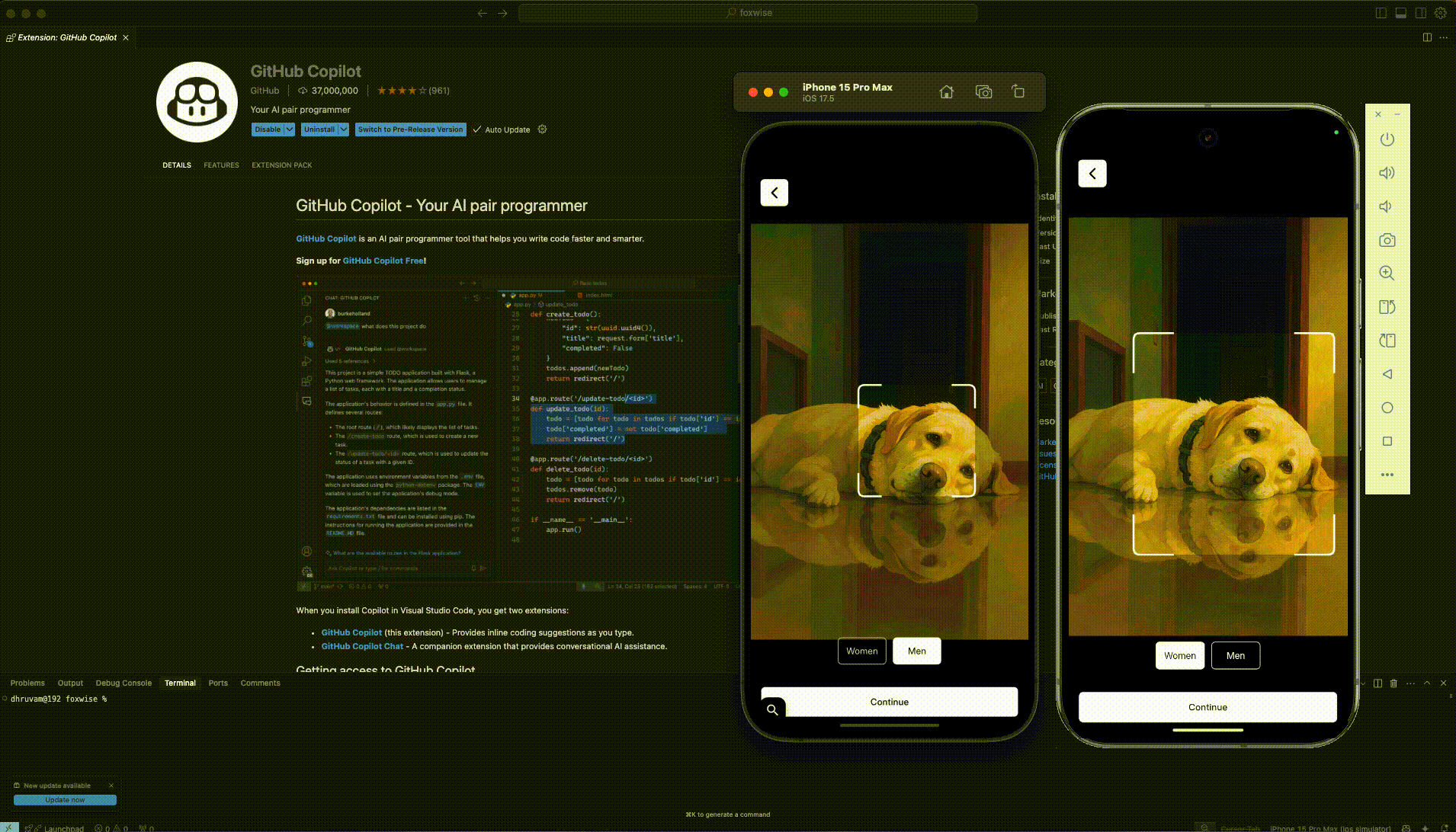Toggle the bottom panel layout icon

(1400, 13)
